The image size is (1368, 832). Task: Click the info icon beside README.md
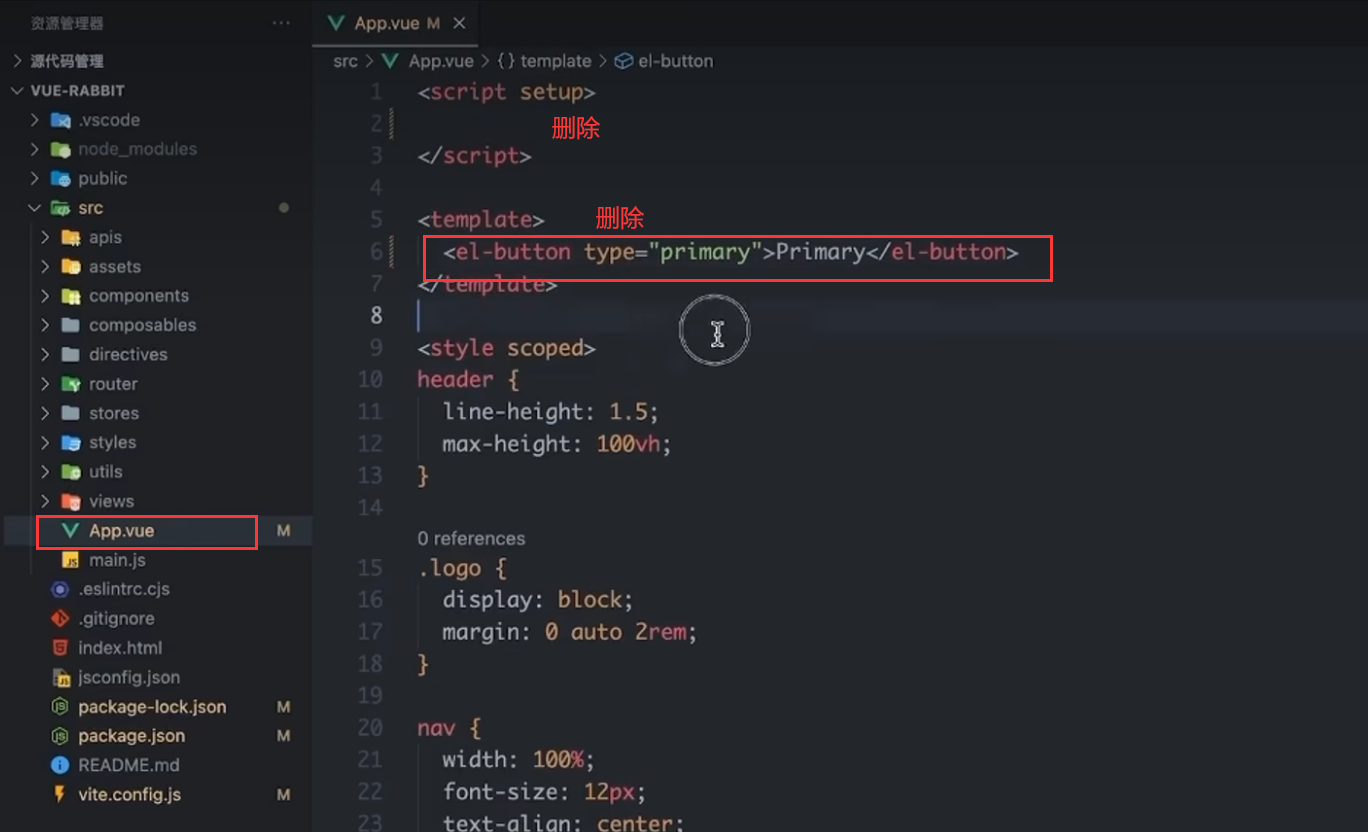[60, 764]
